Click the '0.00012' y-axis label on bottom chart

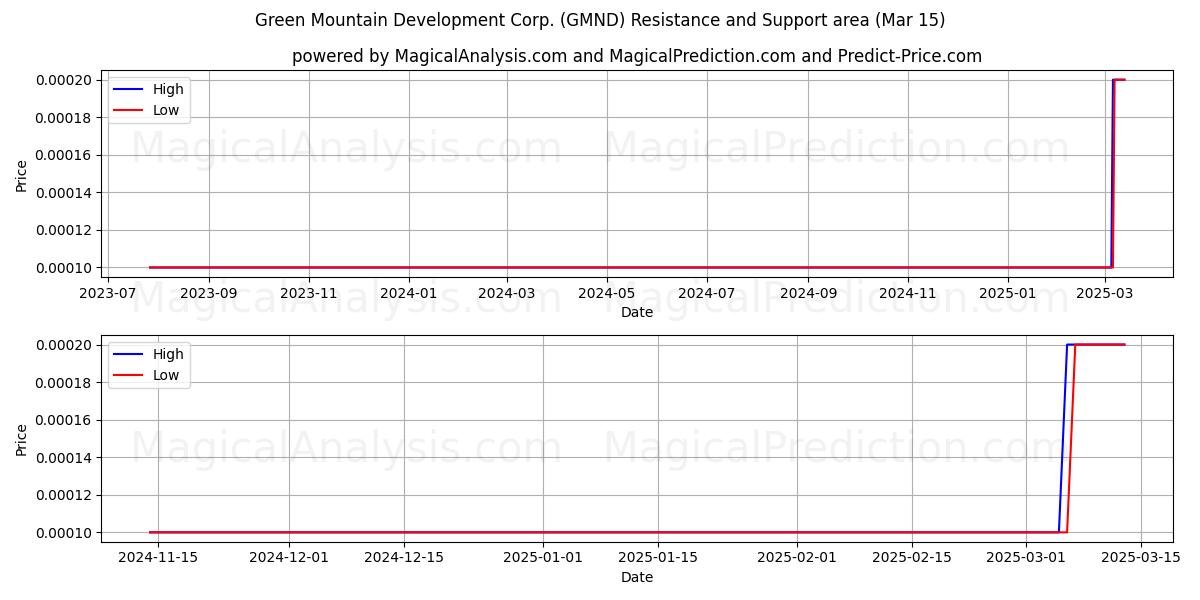pyautogui.click(x=65, y=495)
